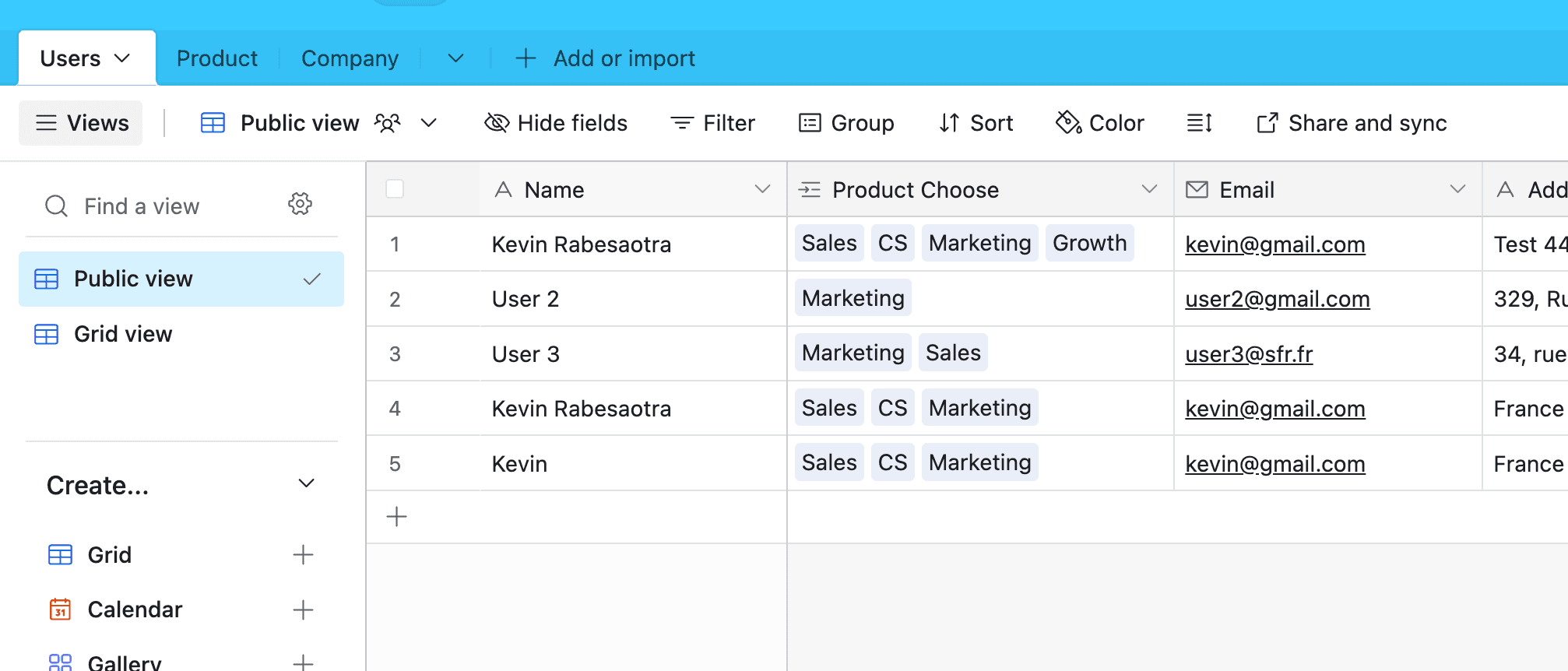Open the Product Choose column menu
The width and height of the screenshot is (1568, 671).
pos(1148,189)
